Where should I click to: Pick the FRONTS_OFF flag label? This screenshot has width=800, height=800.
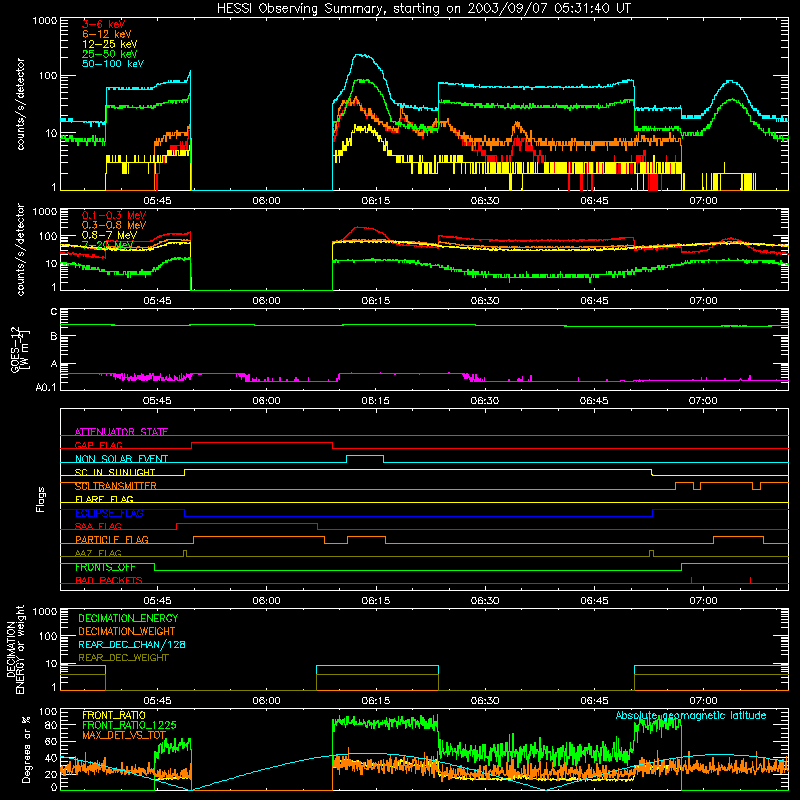(105, 567)
